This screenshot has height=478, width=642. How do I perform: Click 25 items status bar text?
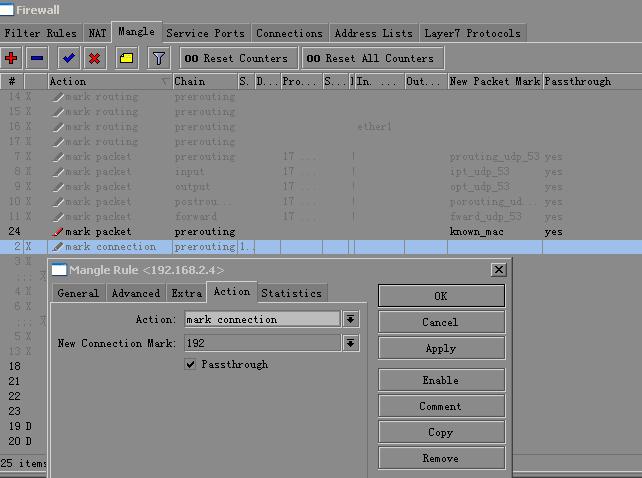click(23, 463)
